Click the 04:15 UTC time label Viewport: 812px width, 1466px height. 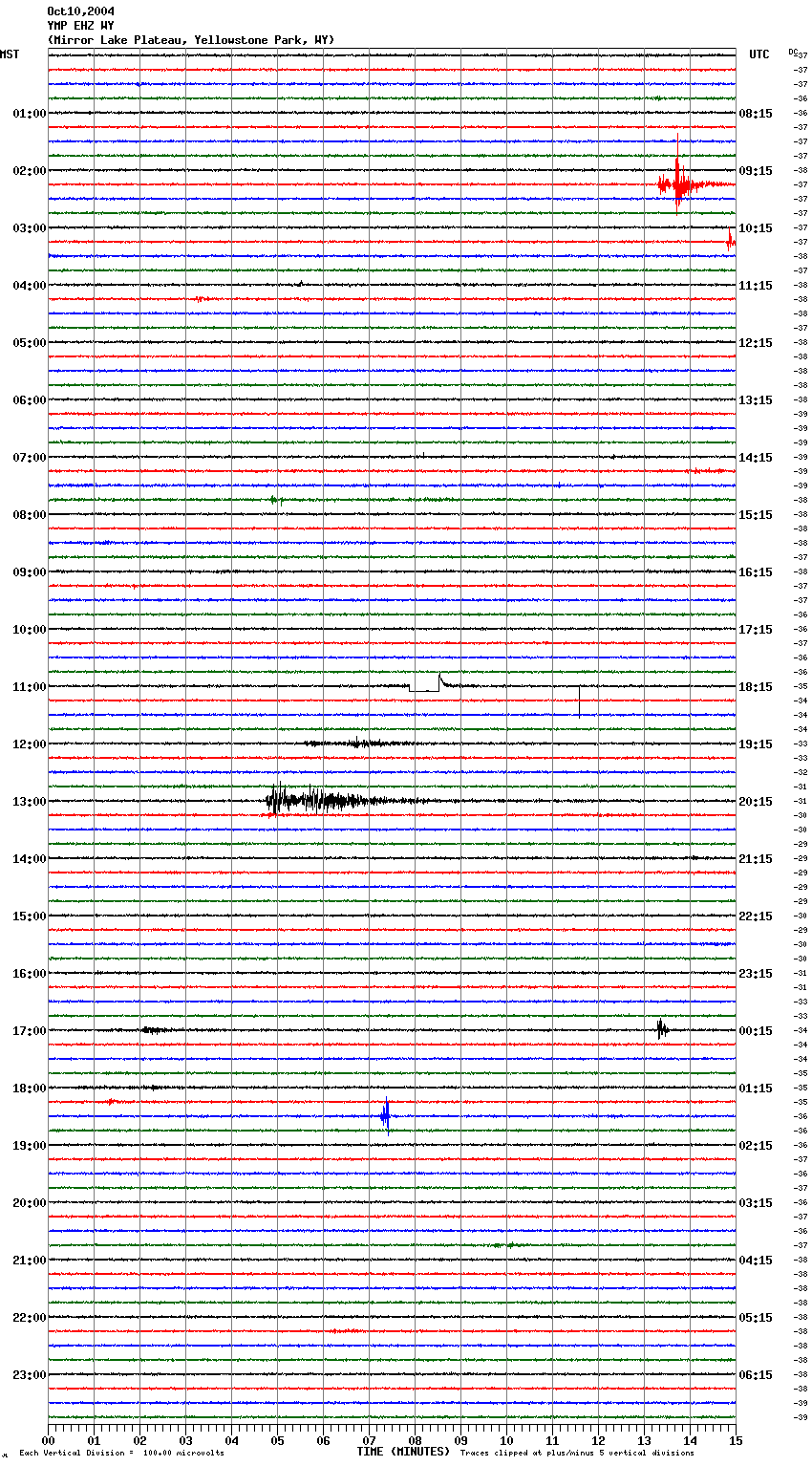point(756,1261)
